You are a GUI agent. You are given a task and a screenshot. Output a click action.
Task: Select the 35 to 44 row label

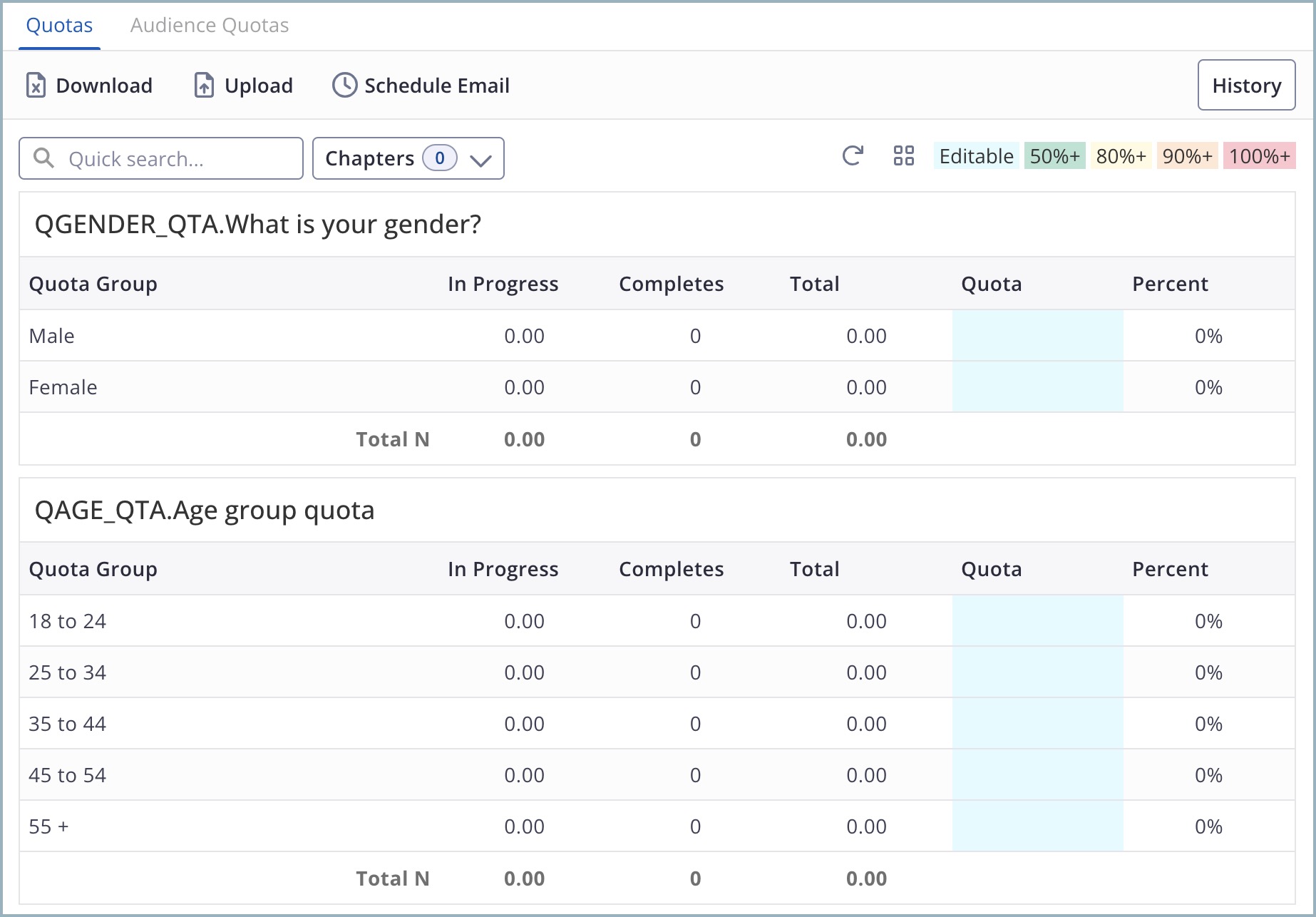click(x=68, y=724)
